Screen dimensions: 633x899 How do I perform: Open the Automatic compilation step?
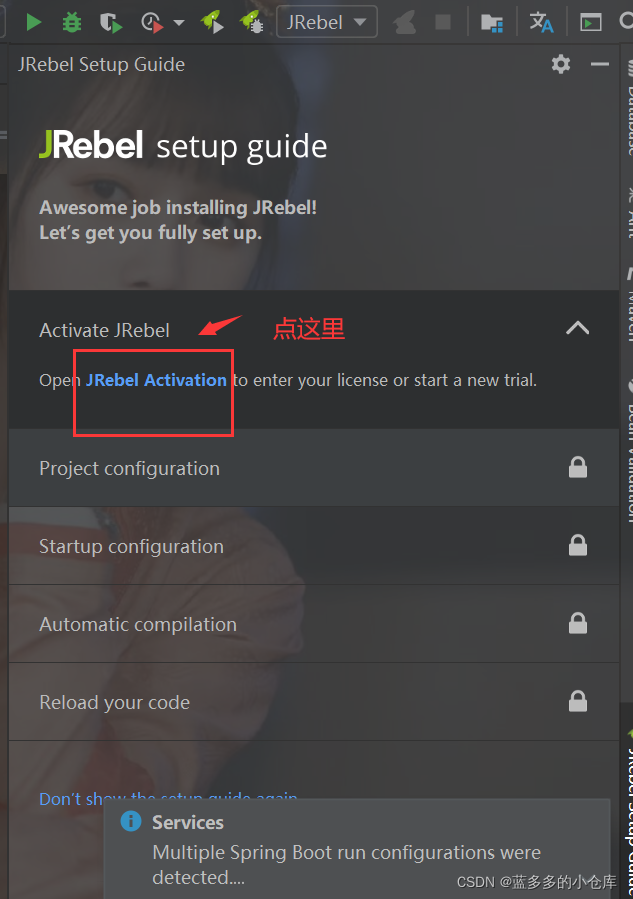coord(138,624)
